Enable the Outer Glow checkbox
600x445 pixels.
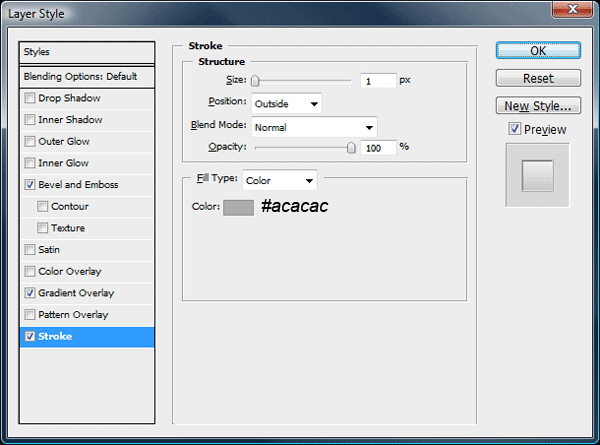[x=29, y=142]
